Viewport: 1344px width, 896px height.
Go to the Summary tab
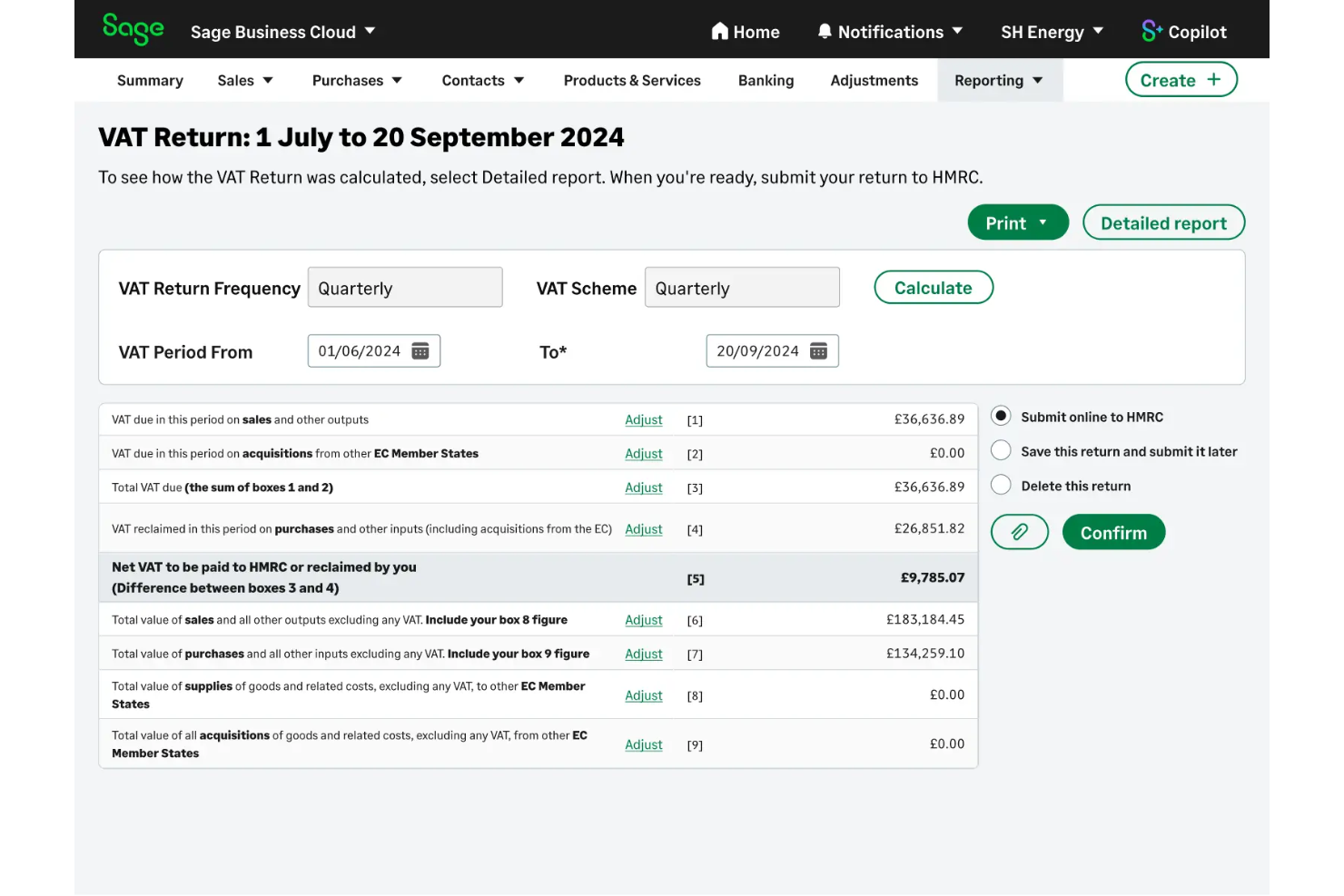click(x=150, y=81)
